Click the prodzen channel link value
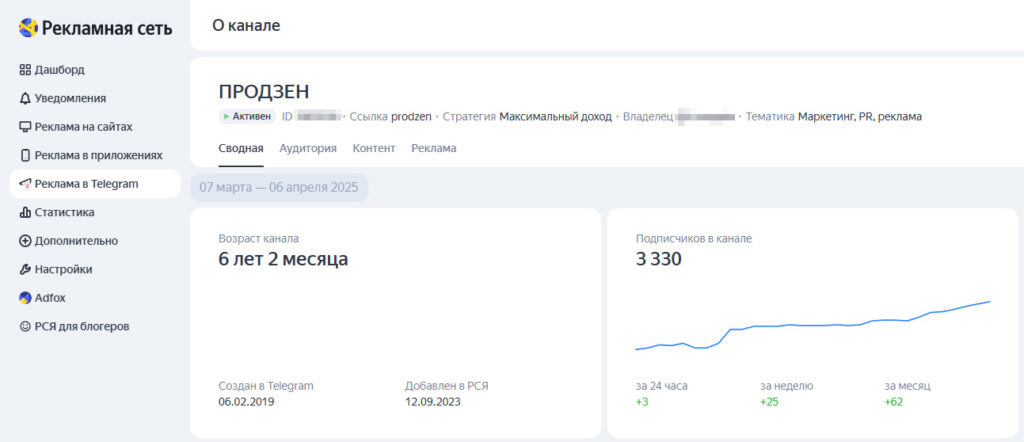The width and height of the screenshot is (1024, 442). point(411,117)
